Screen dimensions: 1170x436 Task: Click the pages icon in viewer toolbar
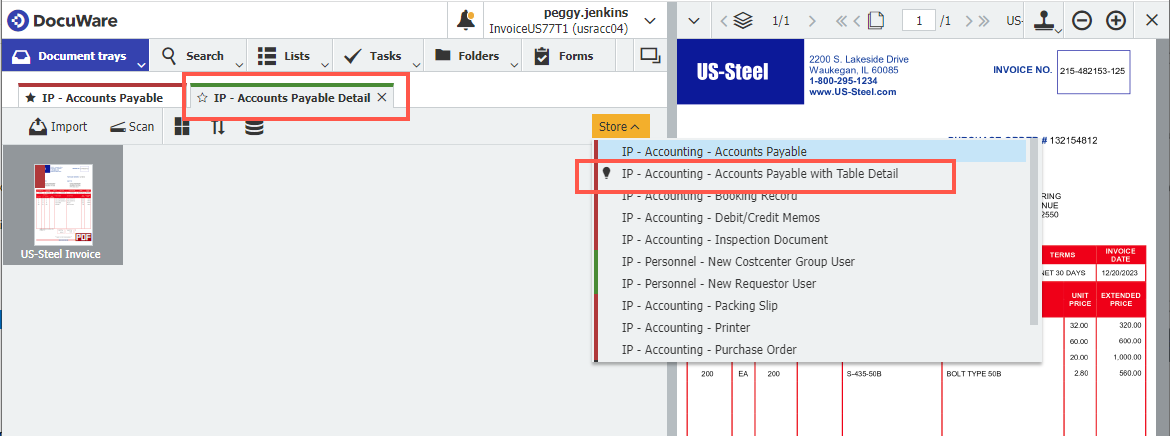[876, 21]
